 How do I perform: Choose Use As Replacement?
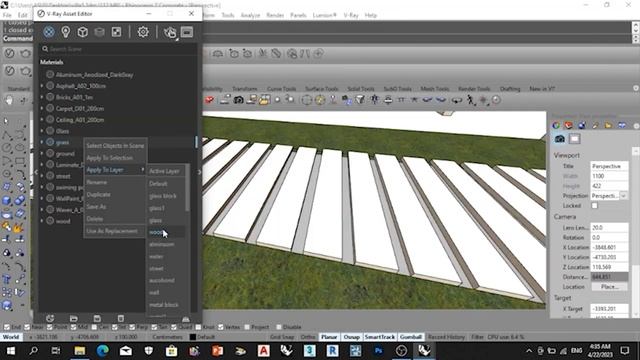click(115, 231)
